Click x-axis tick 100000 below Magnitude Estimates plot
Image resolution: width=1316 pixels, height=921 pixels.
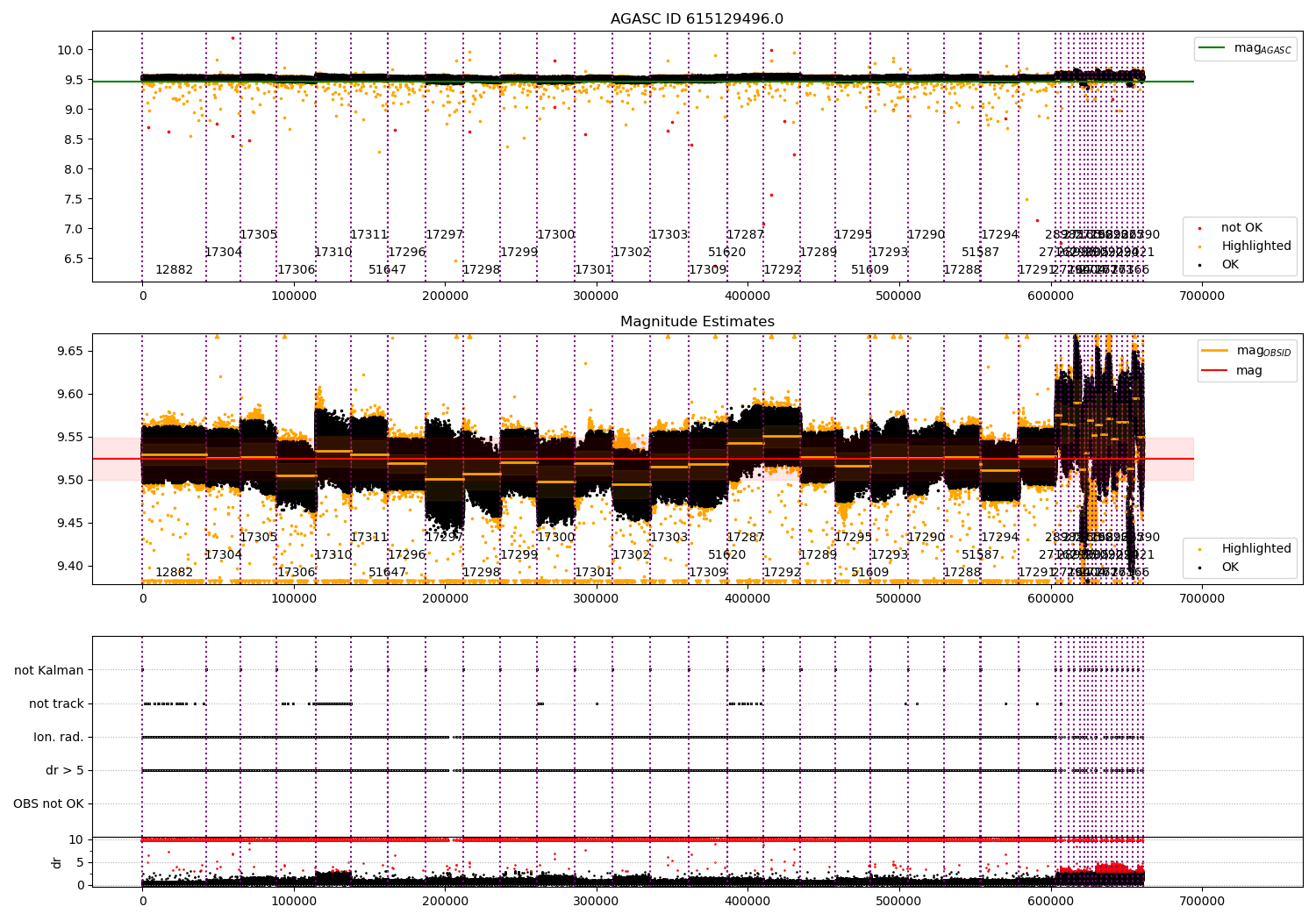click(x=294, y=599)
